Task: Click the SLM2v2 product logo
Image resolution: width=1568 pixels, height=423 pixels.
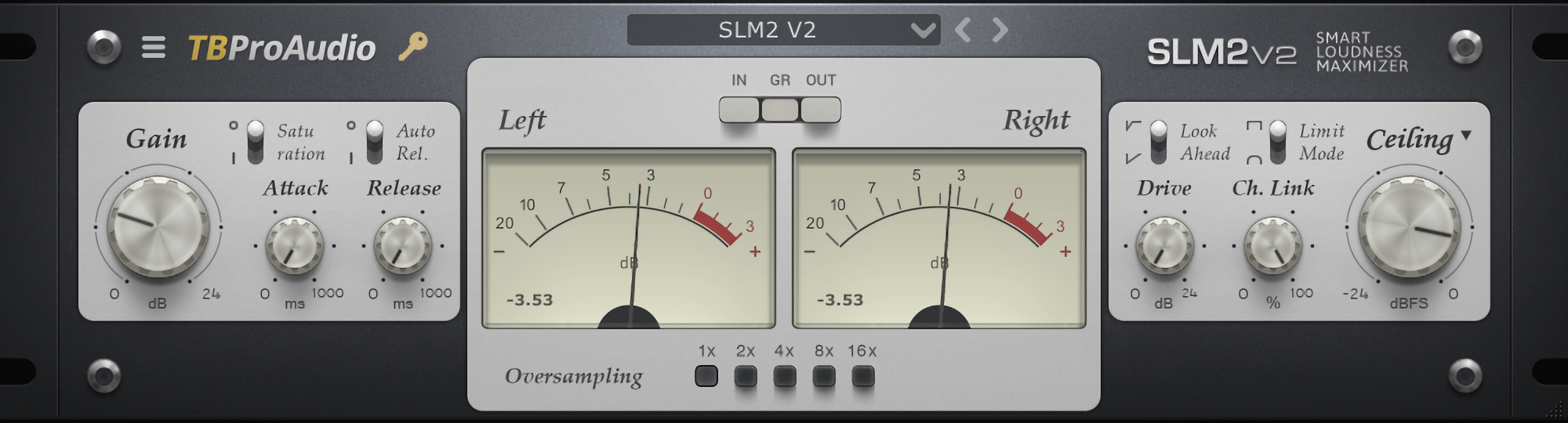Action: point(1221,52)
